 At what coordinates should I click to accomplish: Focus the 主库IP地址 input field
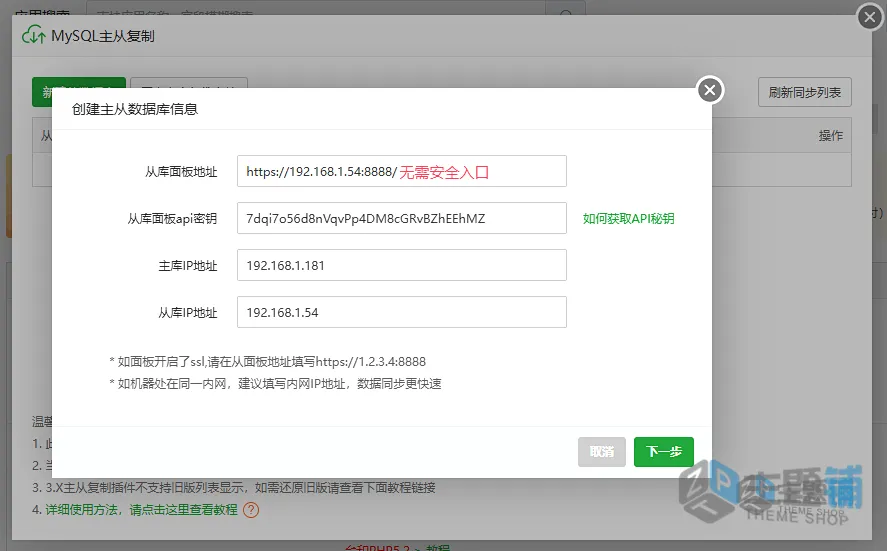[402, 265]
